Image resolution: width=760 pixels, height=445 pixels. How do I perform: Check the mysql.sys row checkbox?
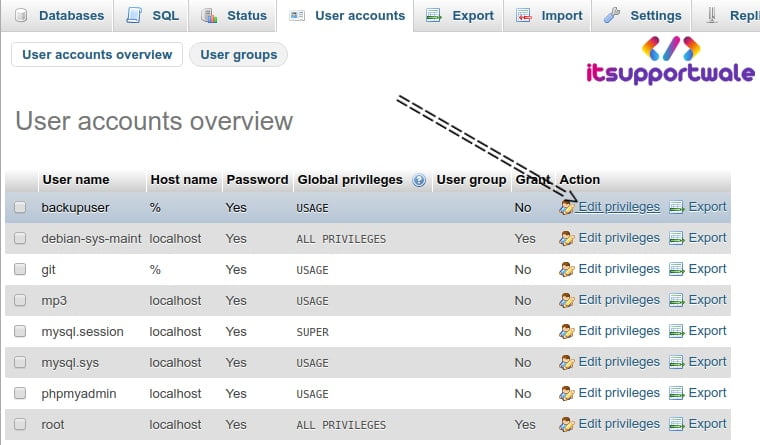(20, 362)
